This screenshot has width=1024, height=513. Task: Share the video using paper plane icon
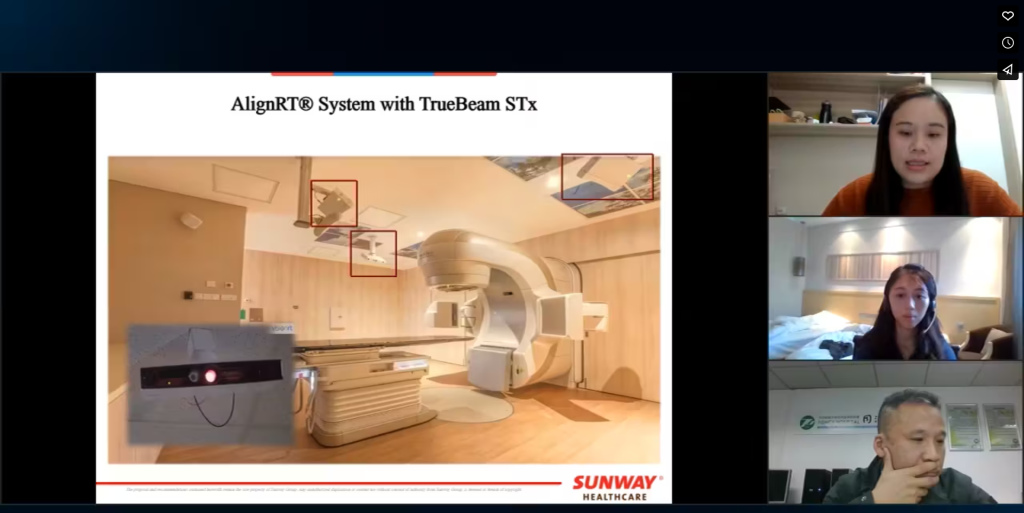click(1008, 70)
